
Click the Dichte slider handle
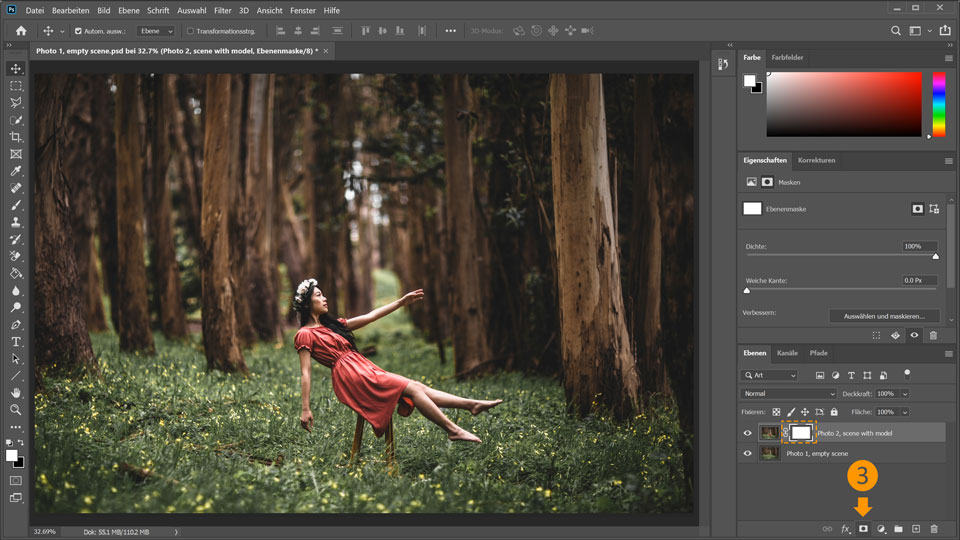(x=936, y=256)
